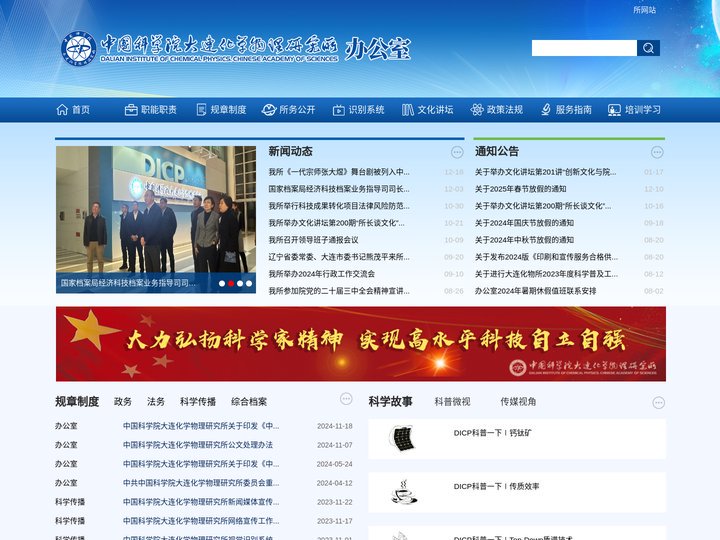Switch to the 法务 tab

click(x=156, y=401)
